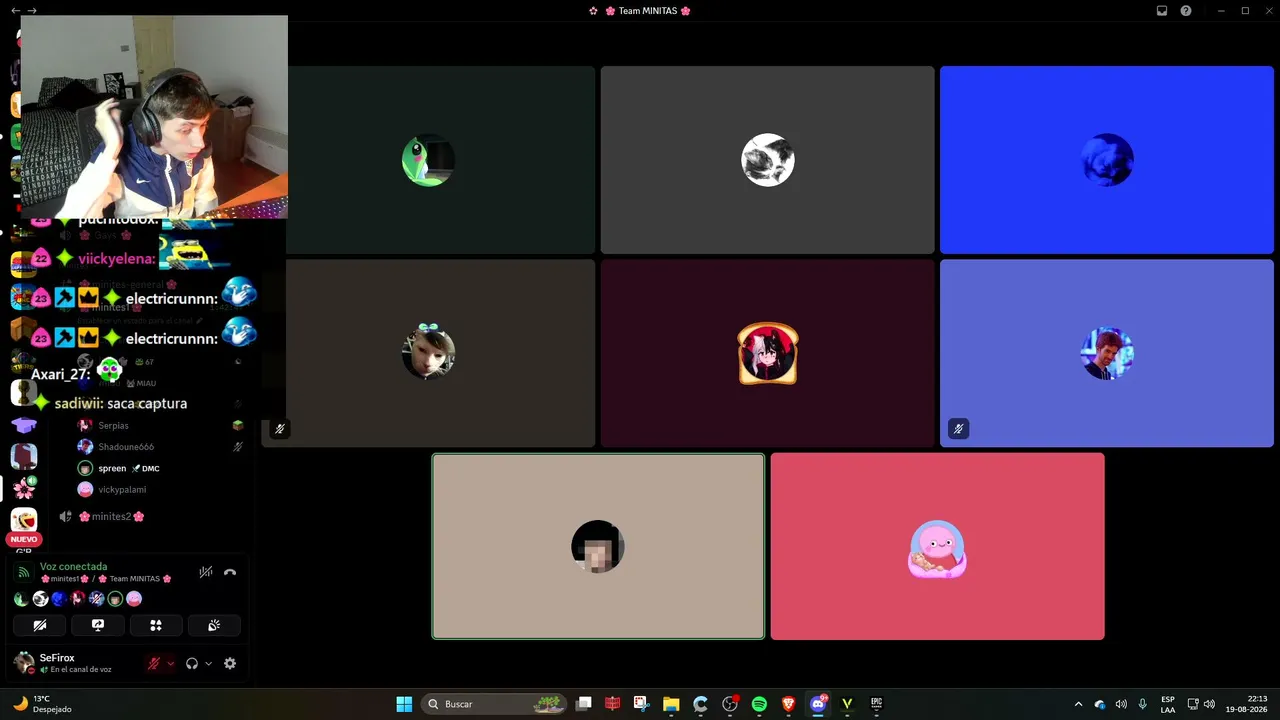
Task: Focus the bright blue participant tile
Action: coord(1107,160)
